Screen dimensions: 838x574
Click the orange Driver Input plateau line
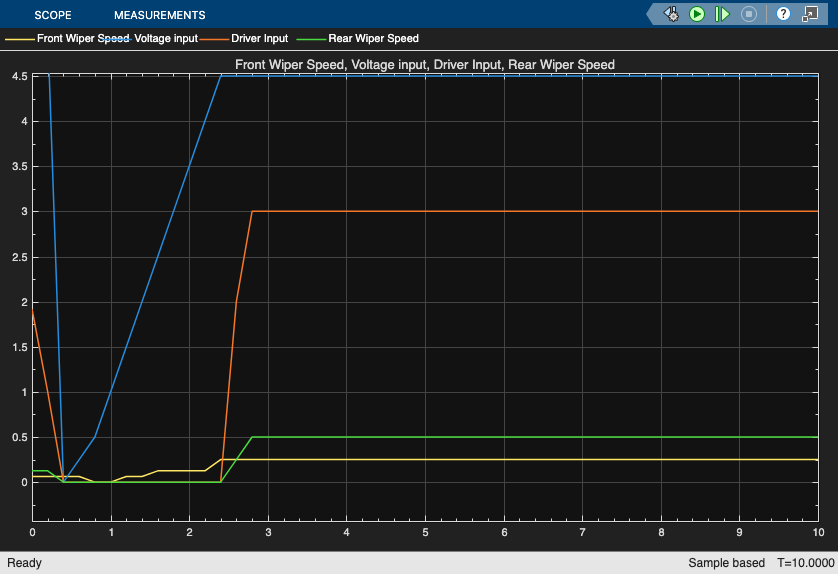[534, 212]
